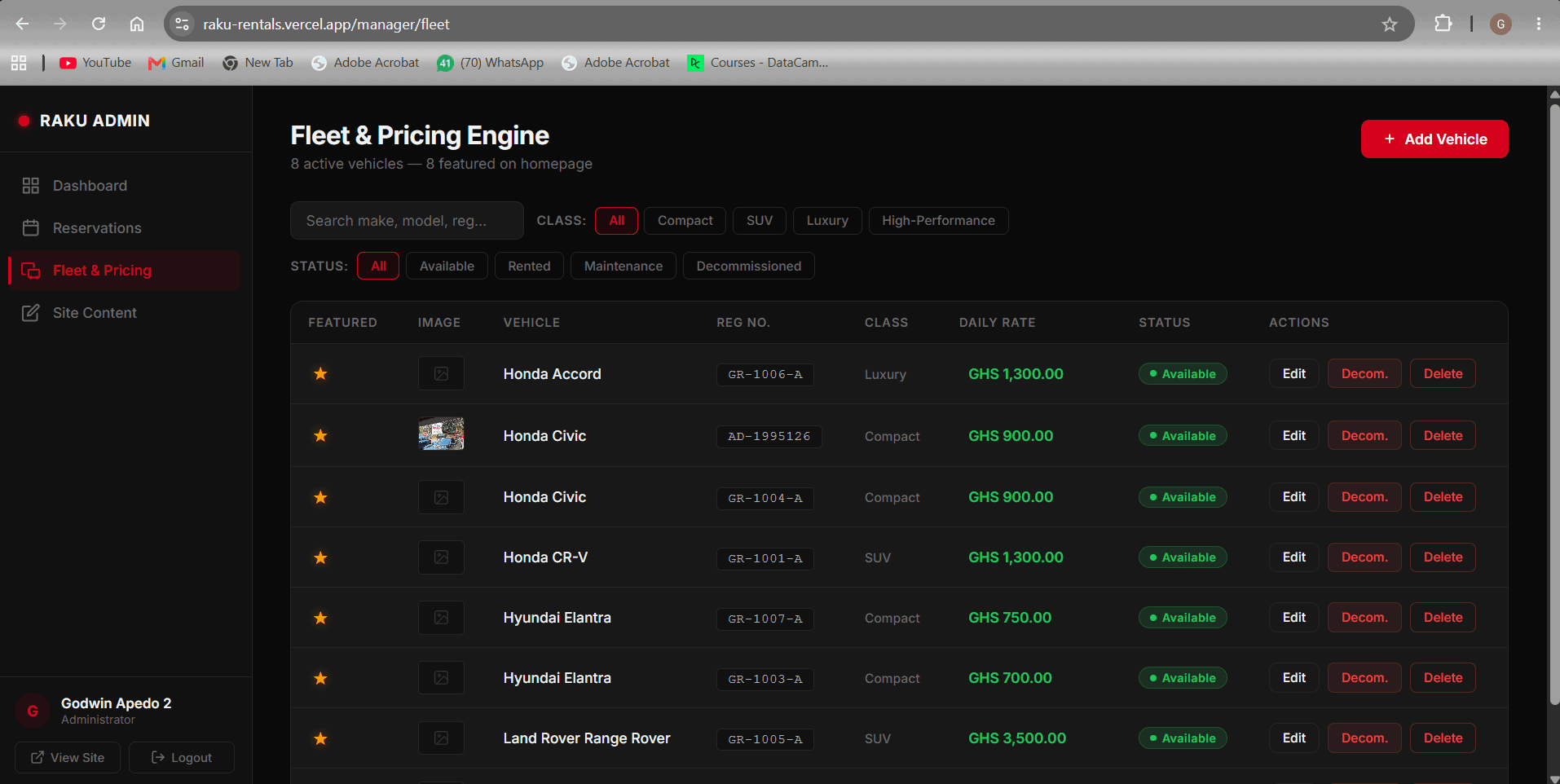Edit the Honda Civic AD-1995126
The width and height of the screenshot is (1560, 784).
(x=1294, y=435)
